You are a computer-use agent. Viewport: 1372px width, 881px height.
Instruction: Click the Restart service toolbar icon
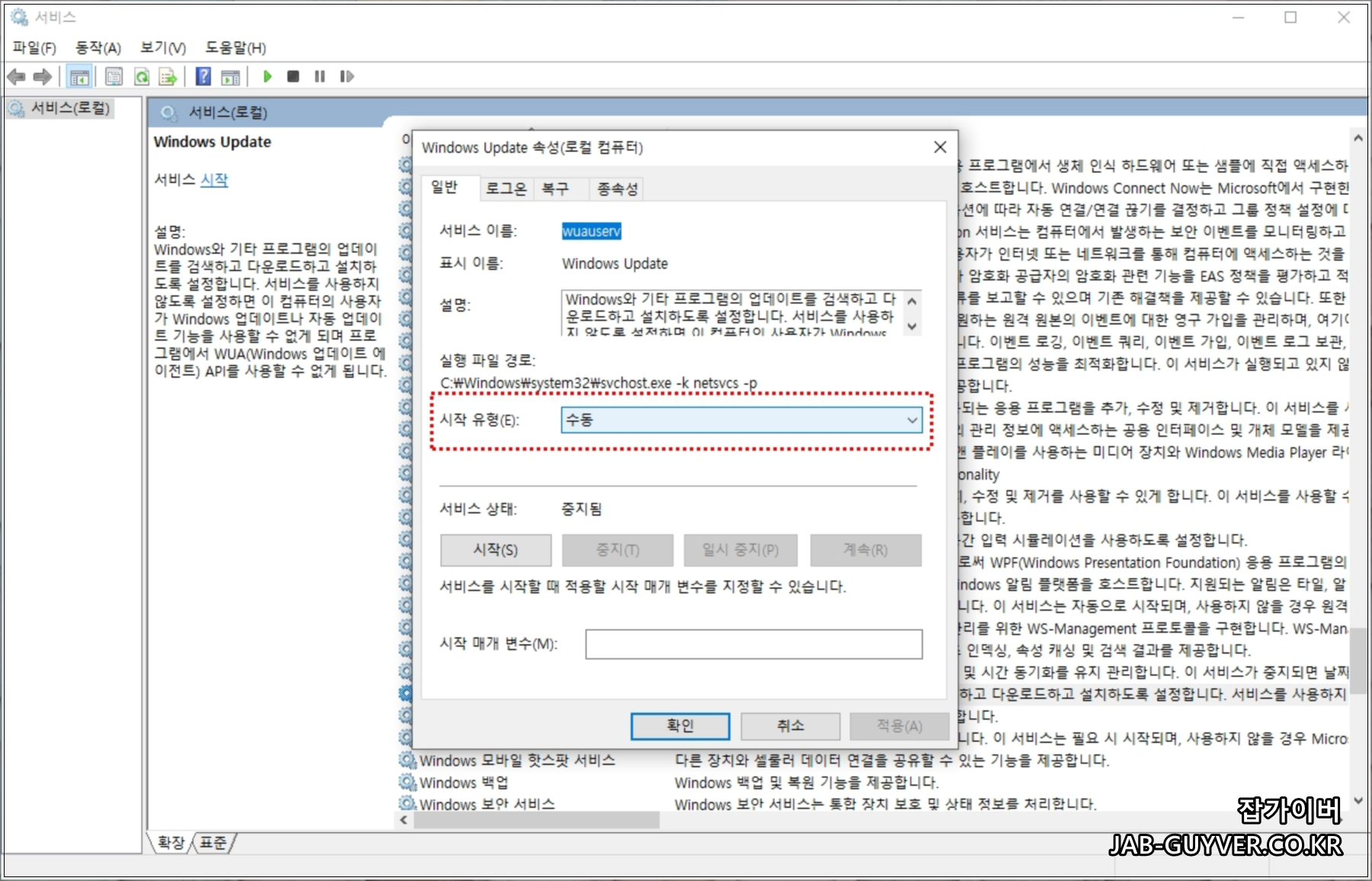347,76
